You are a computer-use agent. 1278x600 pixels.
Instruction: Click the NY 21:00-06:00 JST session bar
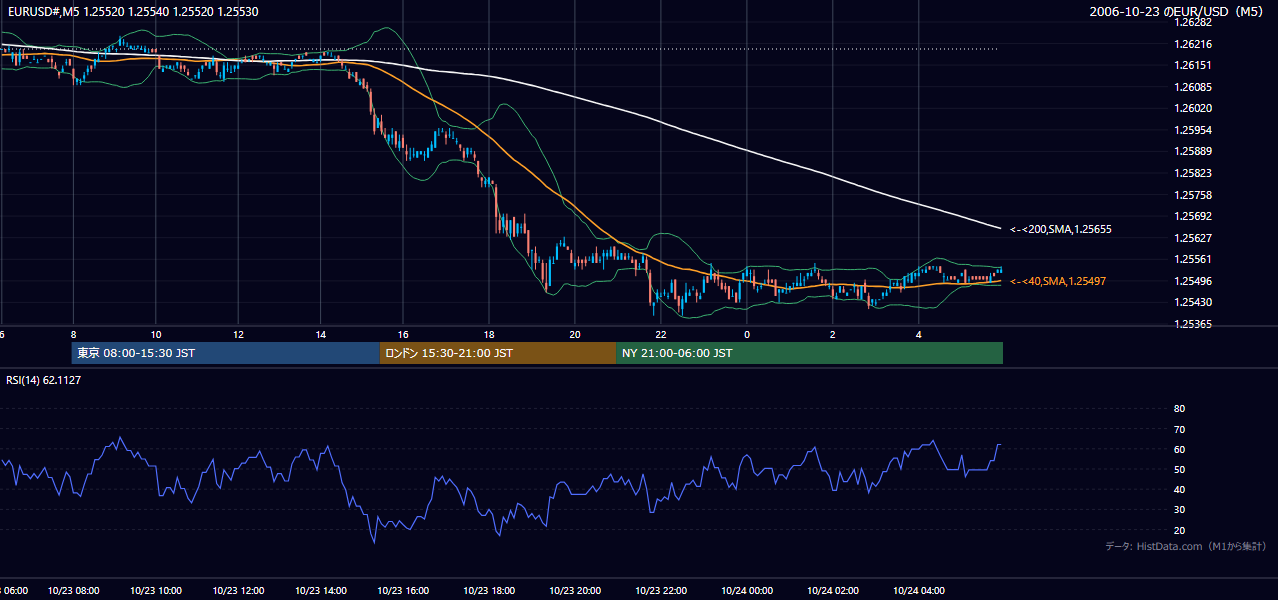(809, 353)
